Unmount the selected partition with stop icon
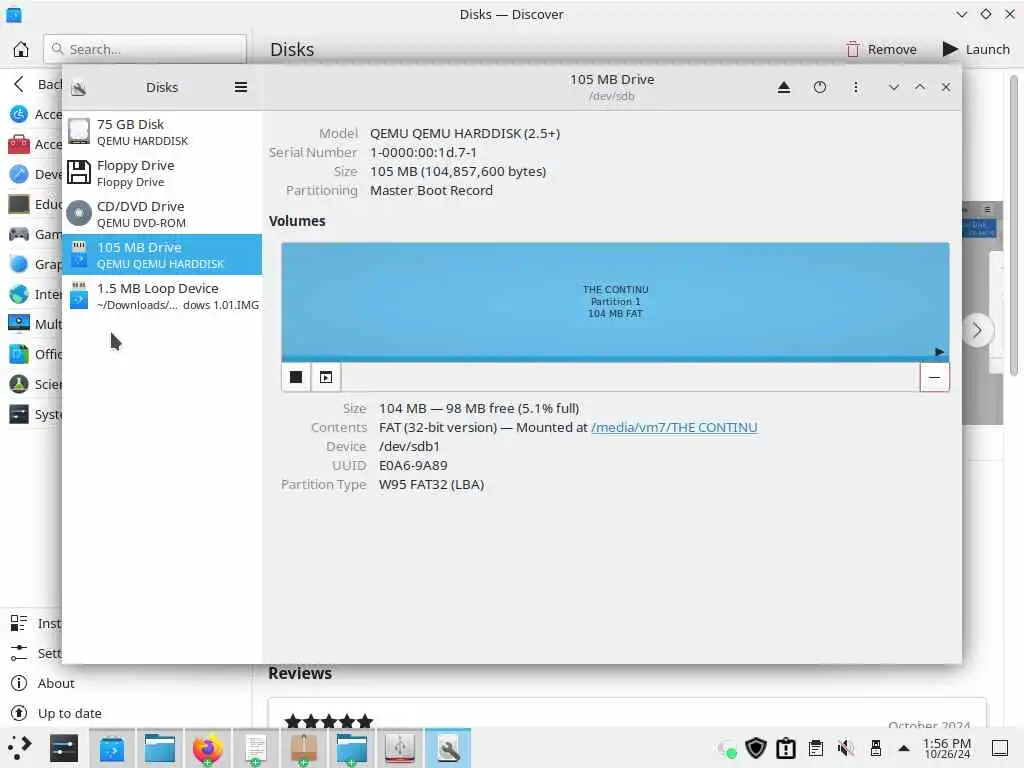Image resolution: width=1024 pixels, height=768 pixels. (296, 377)
